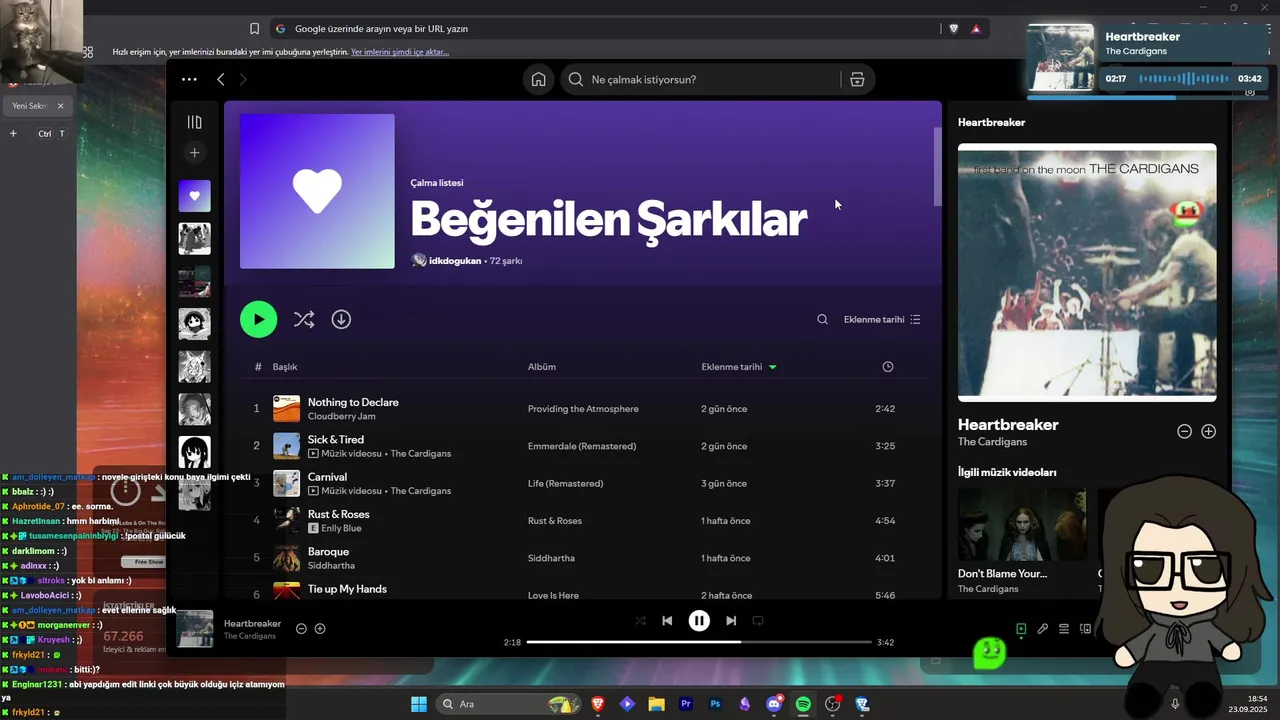1280x720 pixels.
Task: Add Heartbreaker to playlist via right panel plus
Action: click(x=1208, y=432)
